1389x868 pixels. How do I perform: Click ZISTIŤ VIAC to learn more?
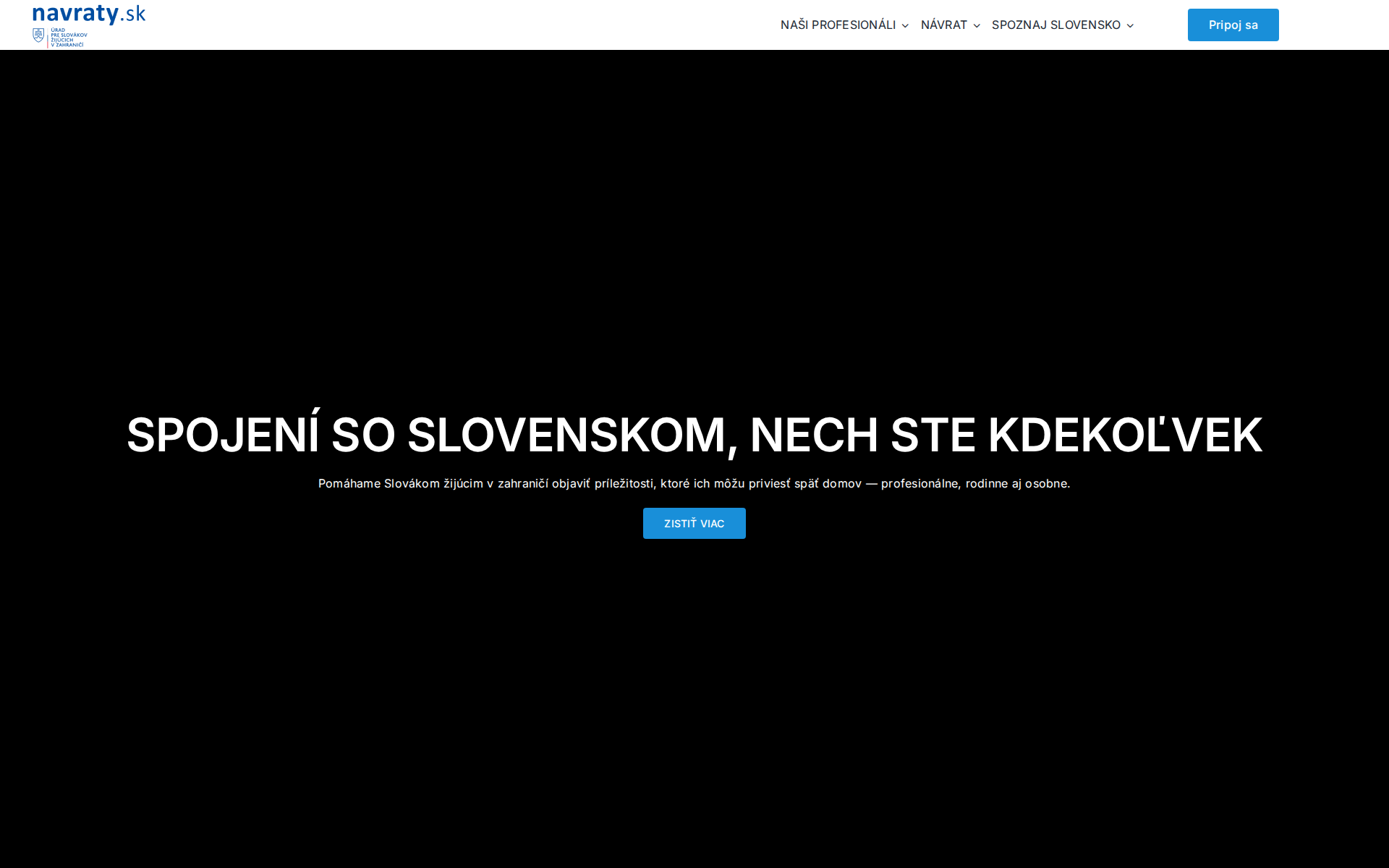click(x=694, y=523)
